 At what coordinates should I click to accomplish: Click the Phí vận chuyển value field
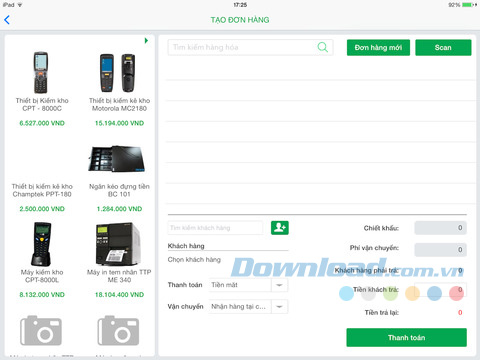[440, 250]
